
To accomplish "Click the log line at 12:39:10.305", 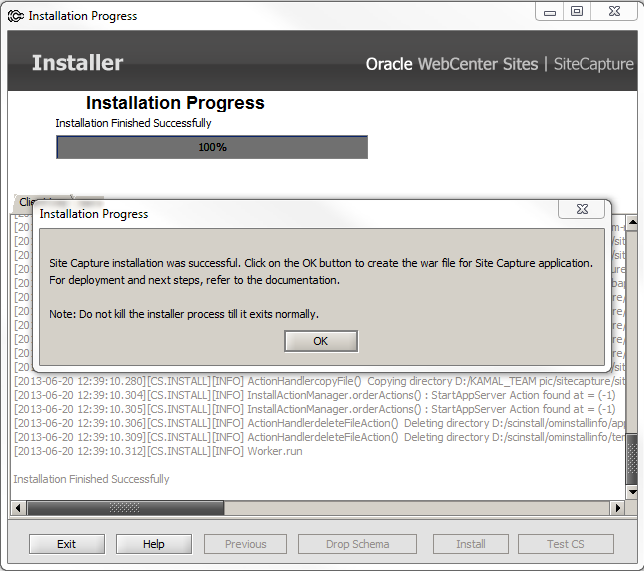I will [315, 409].
